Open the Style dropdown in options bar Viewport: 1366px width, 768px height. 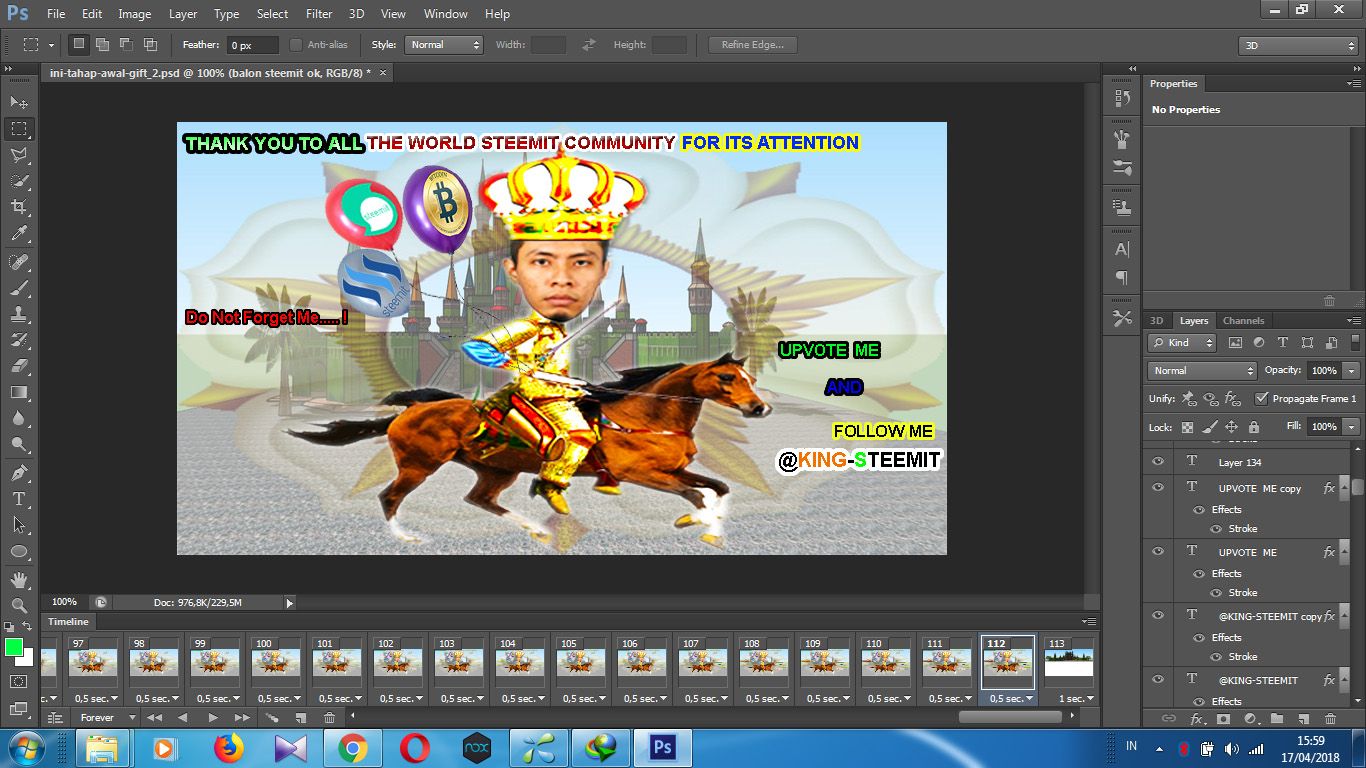[444, 45]
